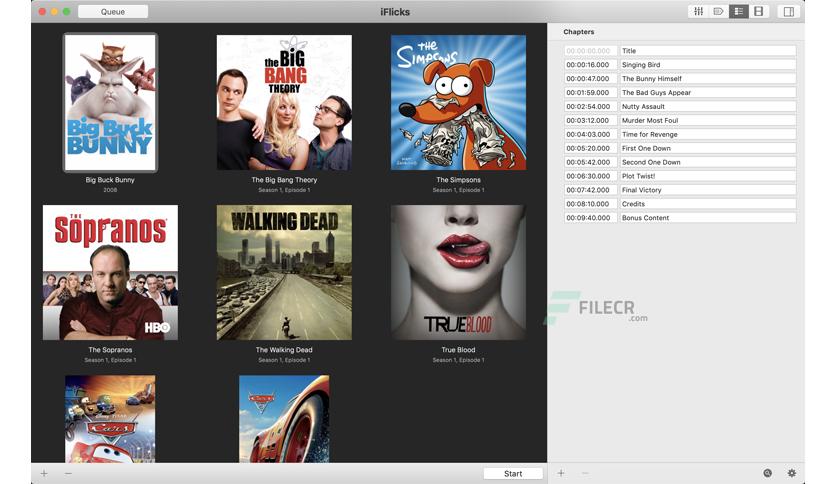Click the 00:00:00.000 timestamp field
The height and width of the screenshot is (484, 836).
pos(591,51)
